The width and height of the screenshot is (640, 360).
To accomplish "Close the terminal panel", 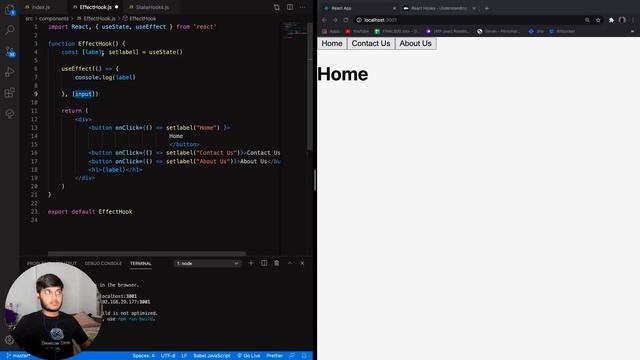I will pyautogui.click(x=302, y=263).
